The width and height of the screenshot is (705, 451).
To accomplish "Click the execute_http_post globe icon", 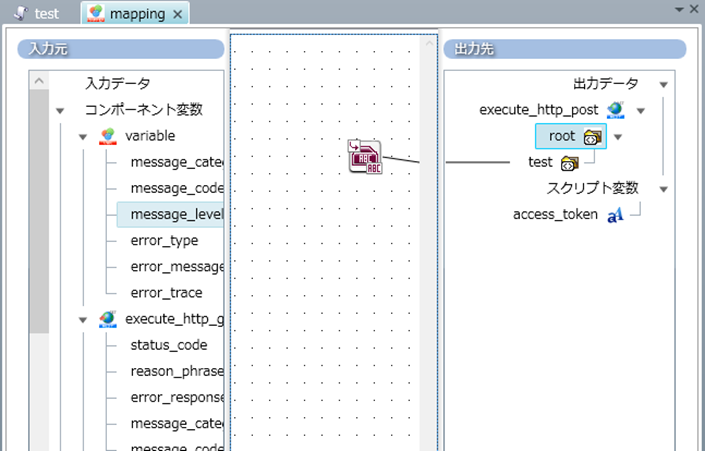I will click(x=616, y=110).
